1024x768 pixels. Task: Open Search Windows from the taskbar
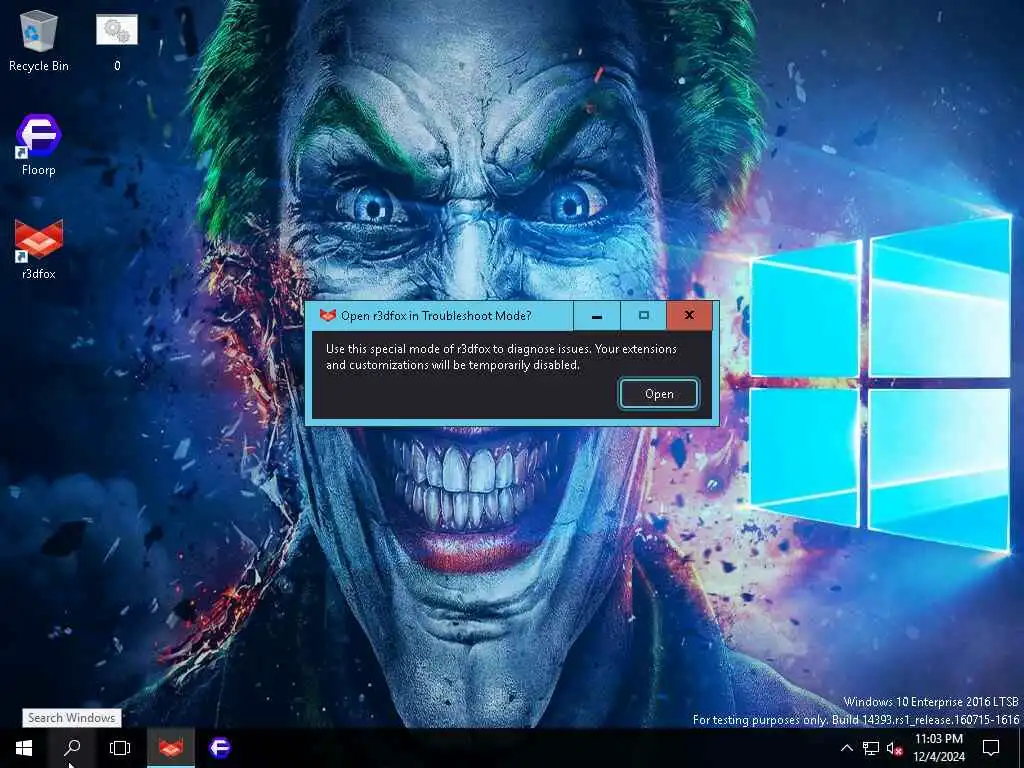coord(72,748)
